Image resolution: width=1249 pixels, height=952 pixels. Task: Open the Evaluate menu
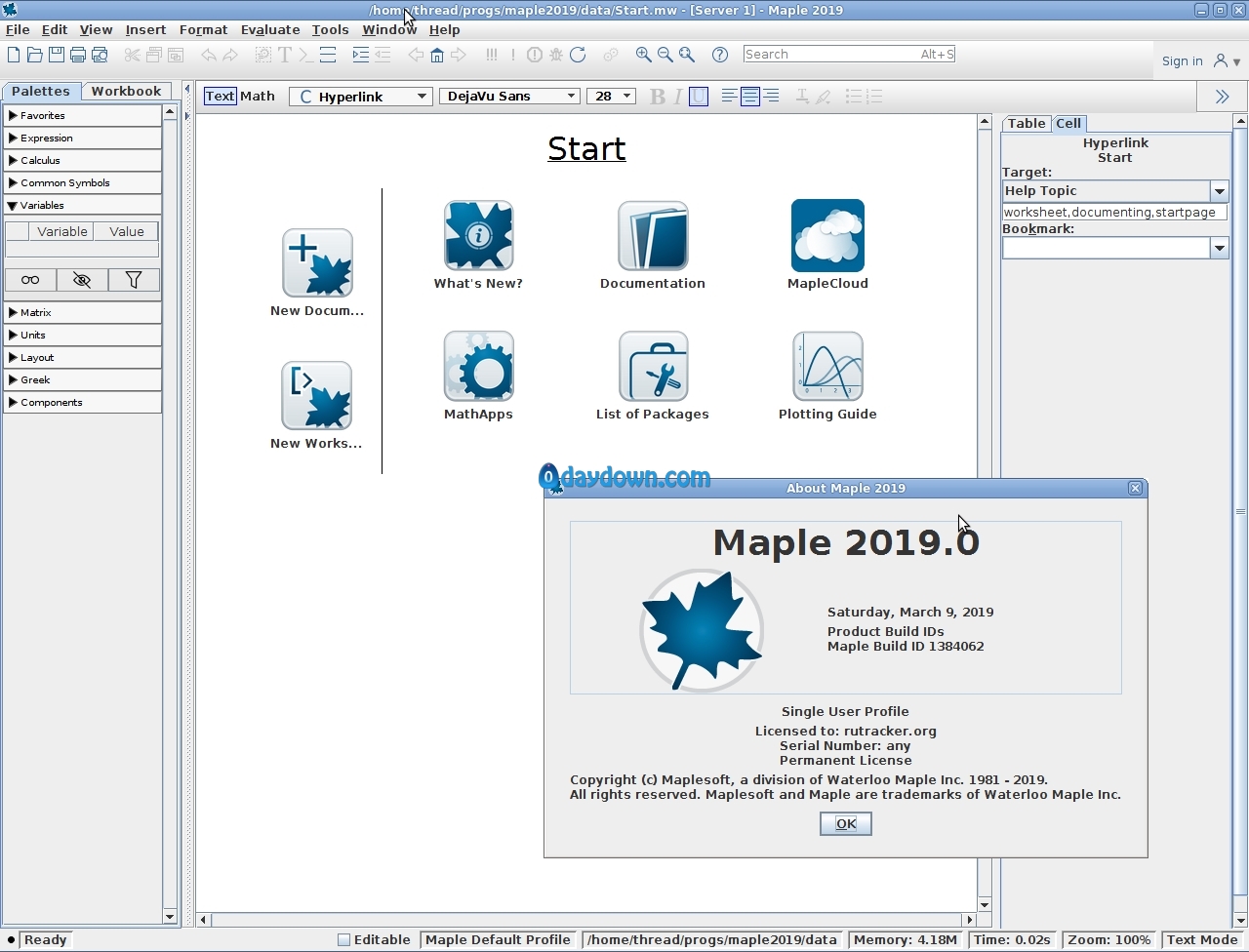[270, 30]
